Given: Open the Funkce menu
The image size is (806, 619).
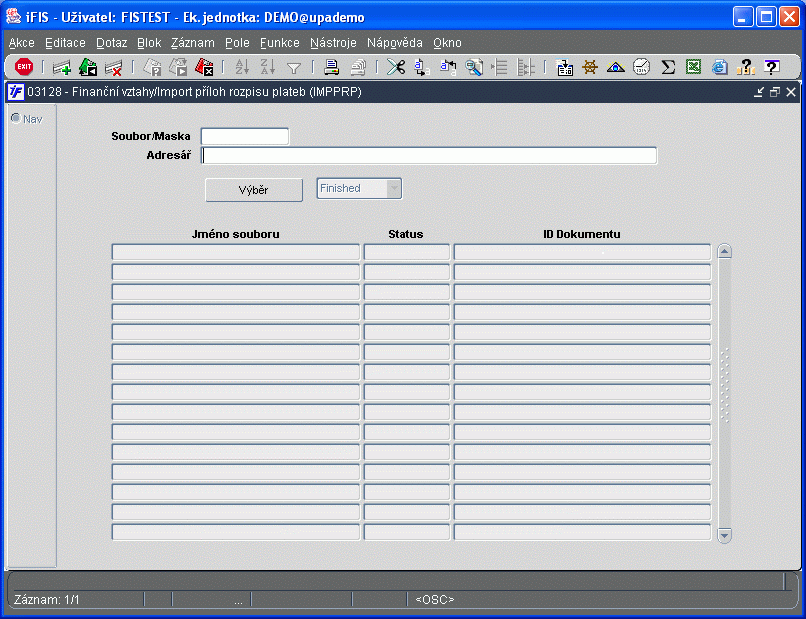Looking at the screenshot, I should [x=280, y=43].
